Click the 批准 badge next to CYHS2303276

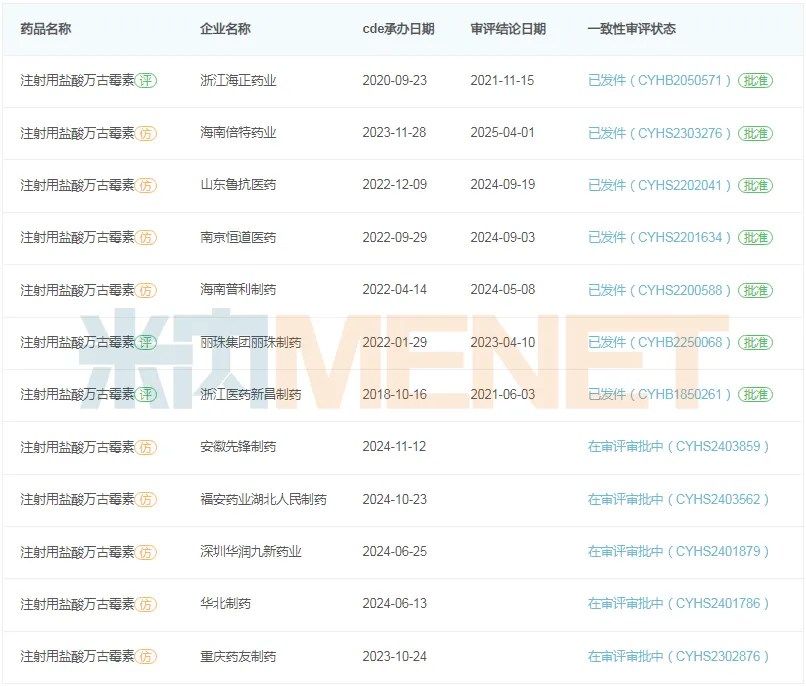[756, 133]
